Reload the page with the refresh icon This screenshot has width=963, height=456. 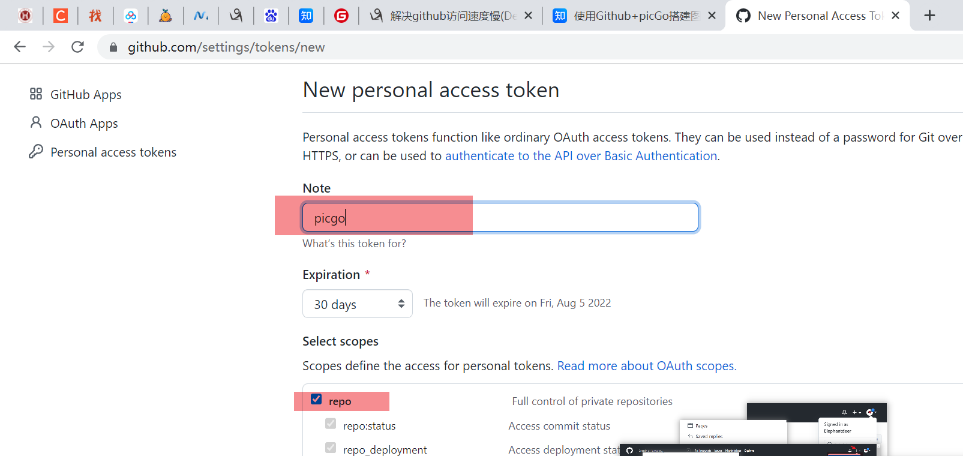point(78,47)
